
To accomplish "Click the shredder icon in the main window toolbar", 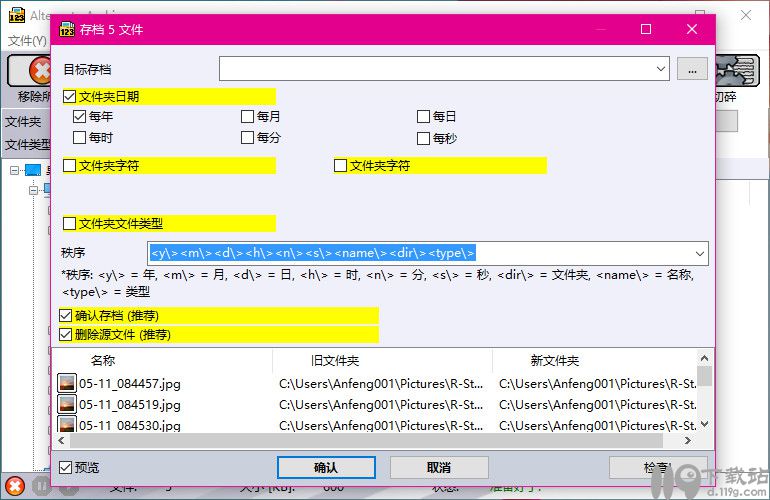I will pos(737,71).
